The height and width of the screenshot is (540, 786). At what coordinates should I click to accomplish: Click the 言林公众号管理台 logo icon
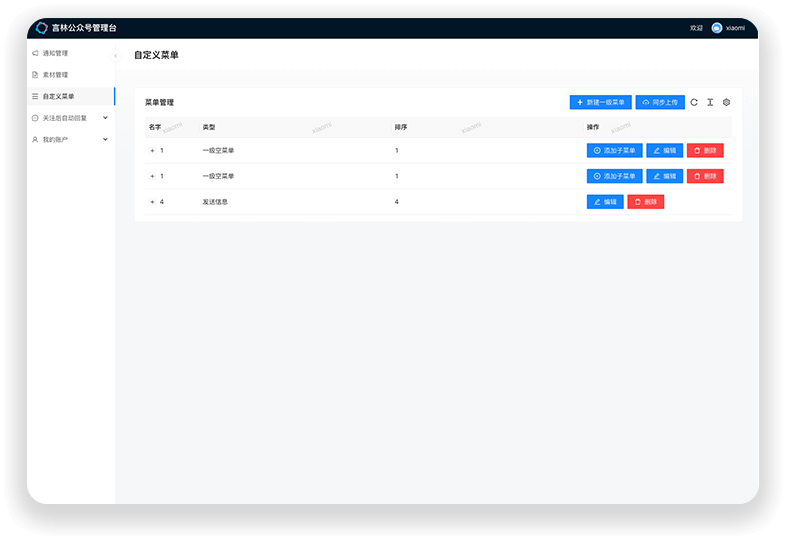(42, 28)
